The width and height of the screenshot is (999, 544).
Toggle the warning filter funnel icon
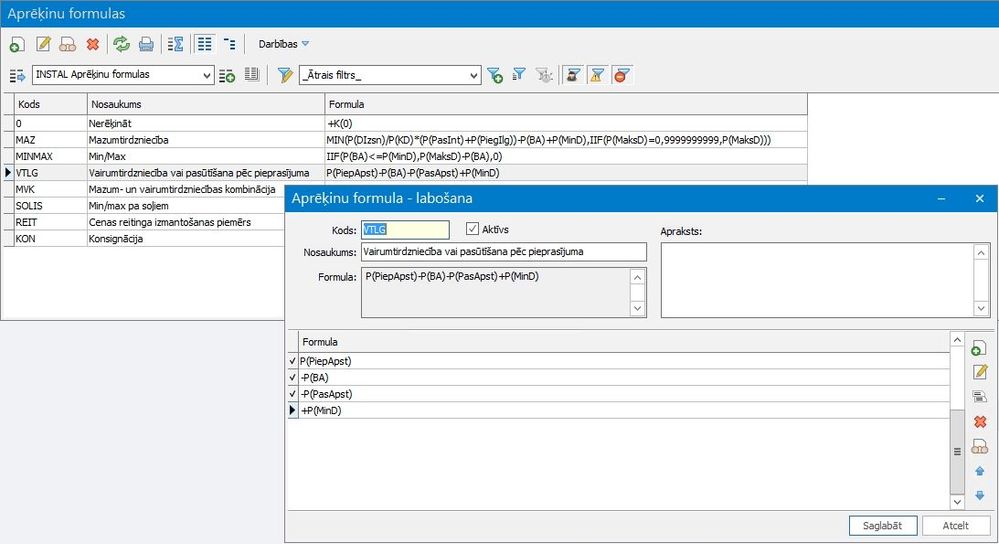tap(597, 75)
